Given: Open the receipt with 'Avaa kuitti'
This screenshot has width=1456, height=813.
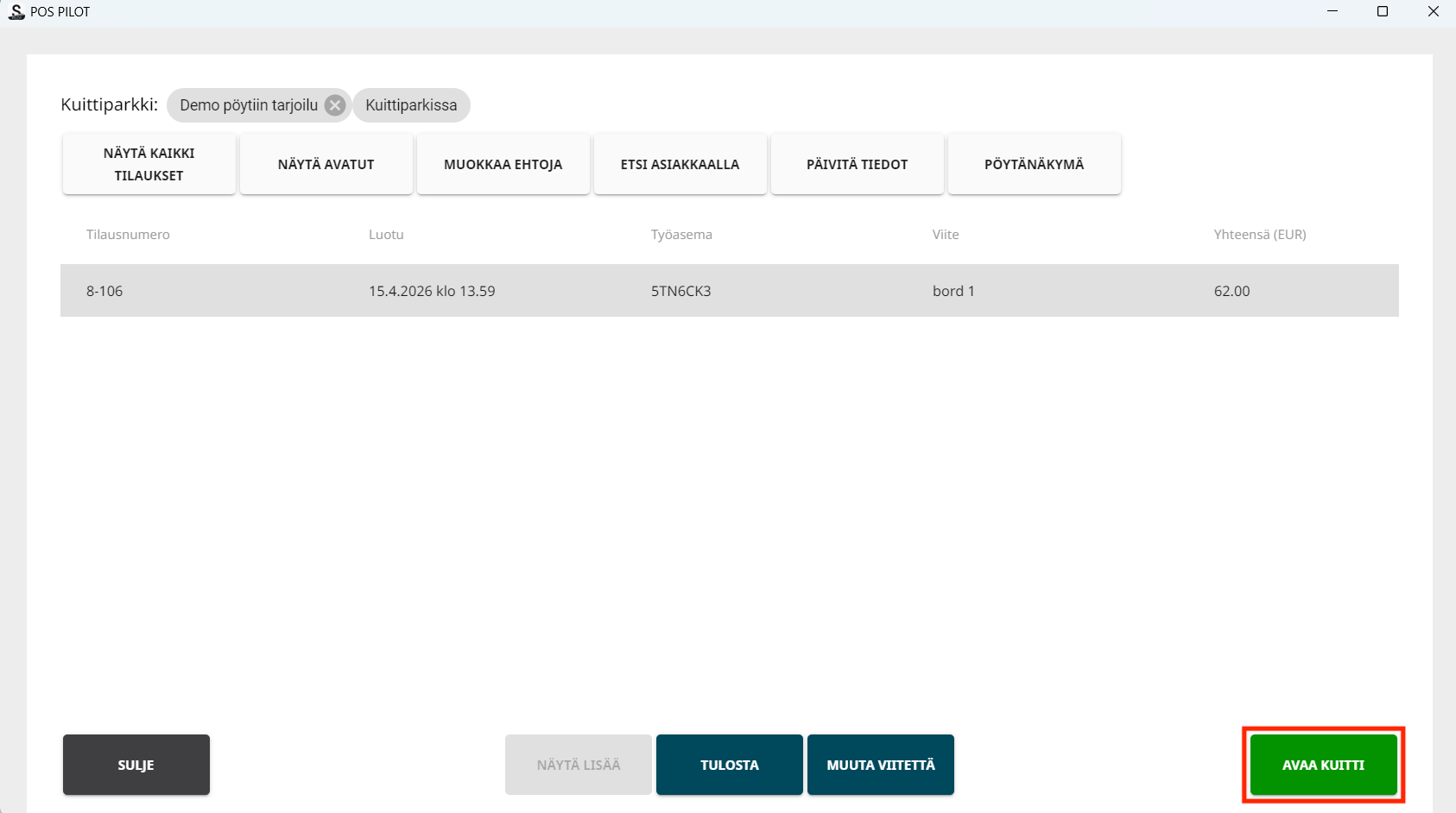Looking at the screenshot, I should [x=1324, y=765].
